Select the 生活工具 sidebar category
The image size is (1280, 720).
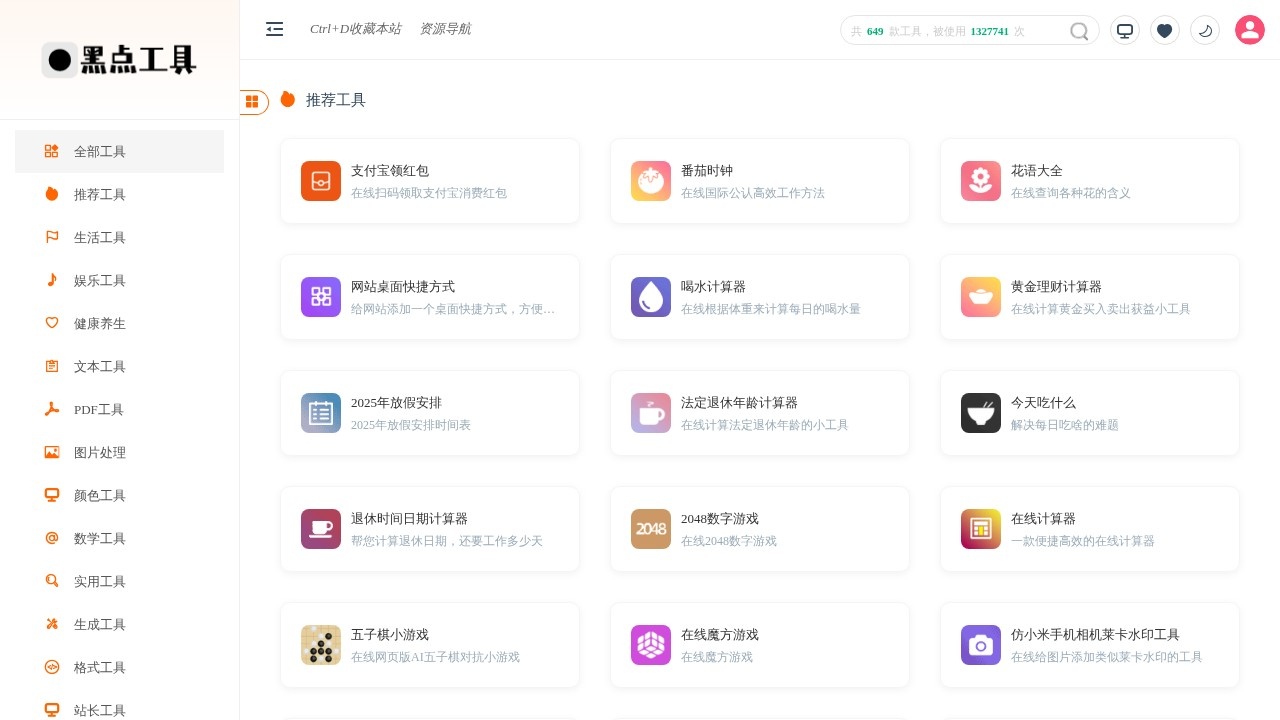[99, 237]
